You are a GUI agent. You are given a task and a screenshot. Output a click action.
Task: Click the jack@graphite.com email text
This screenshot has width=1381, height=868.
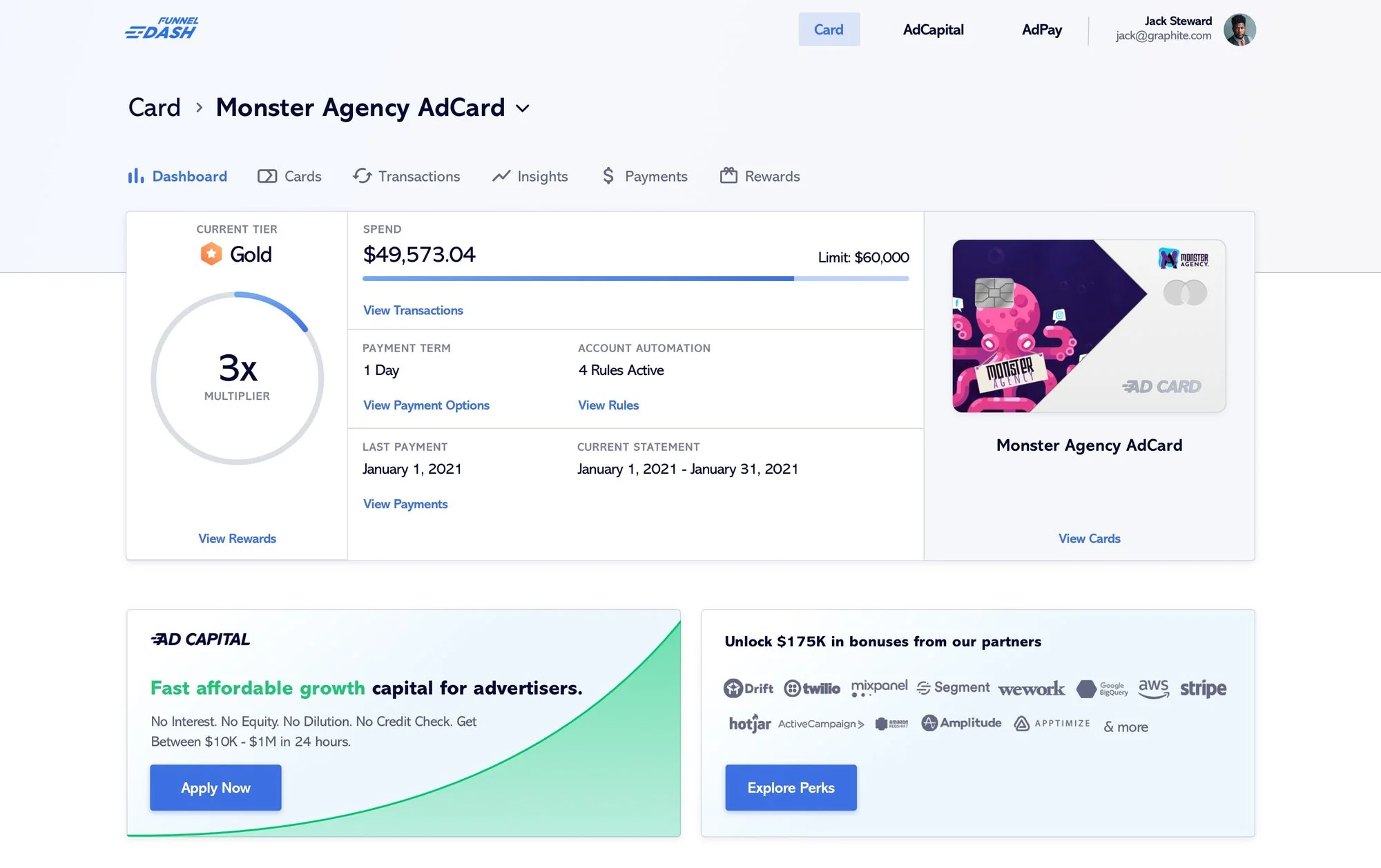pyautogui.click(x=1163, y=36)
